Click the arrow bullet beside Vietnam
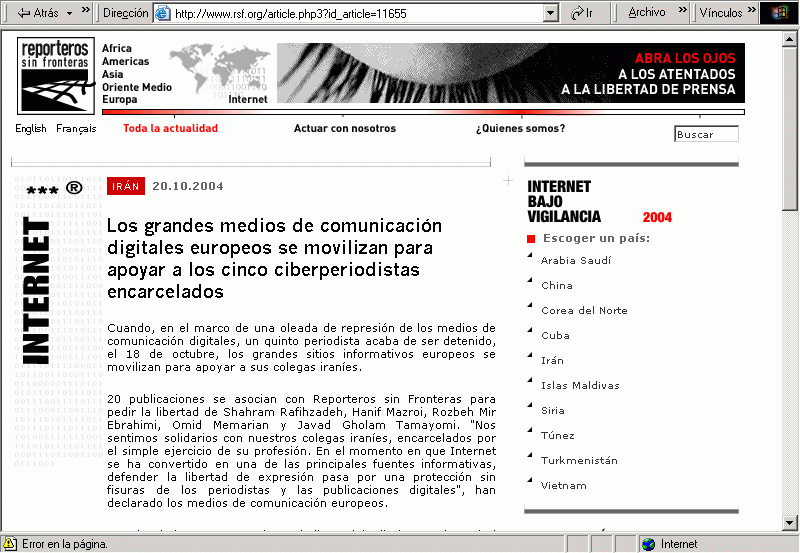 pyautogui.click(x=530, y=480)
